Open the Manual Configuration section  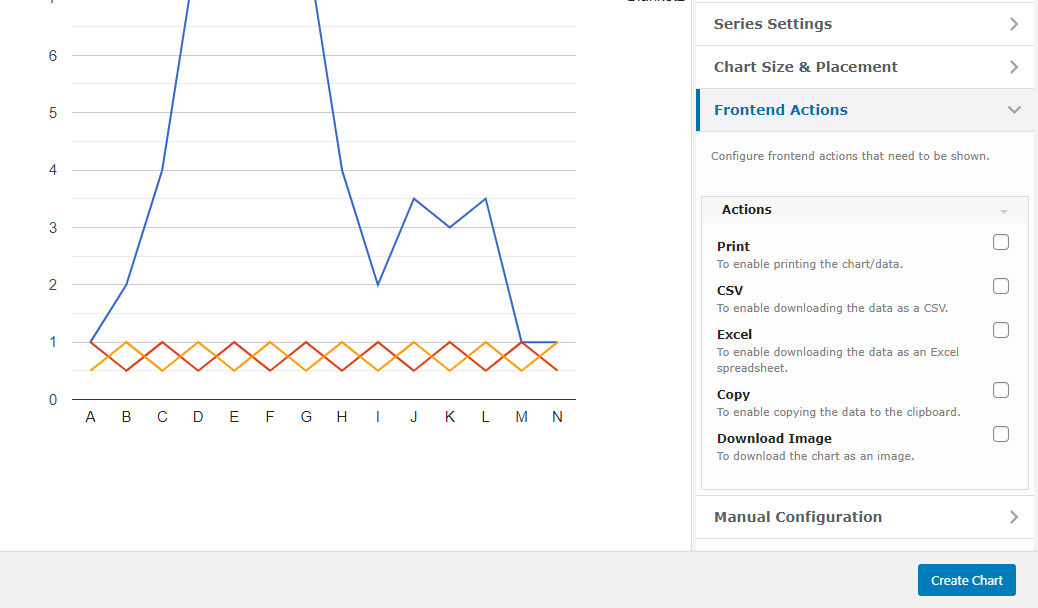click(798, 517)
